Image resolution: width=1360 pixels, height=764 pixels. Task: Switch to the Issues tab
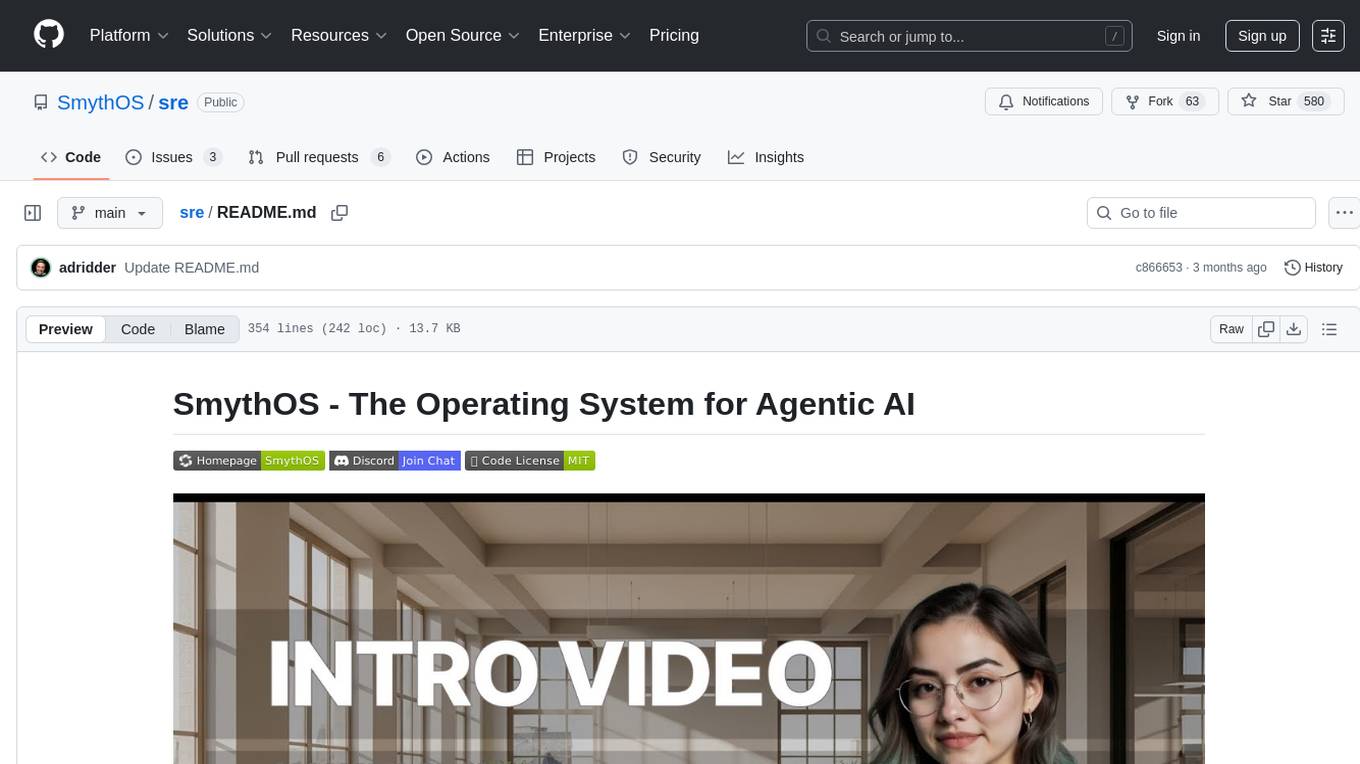(x=174, y=157)
